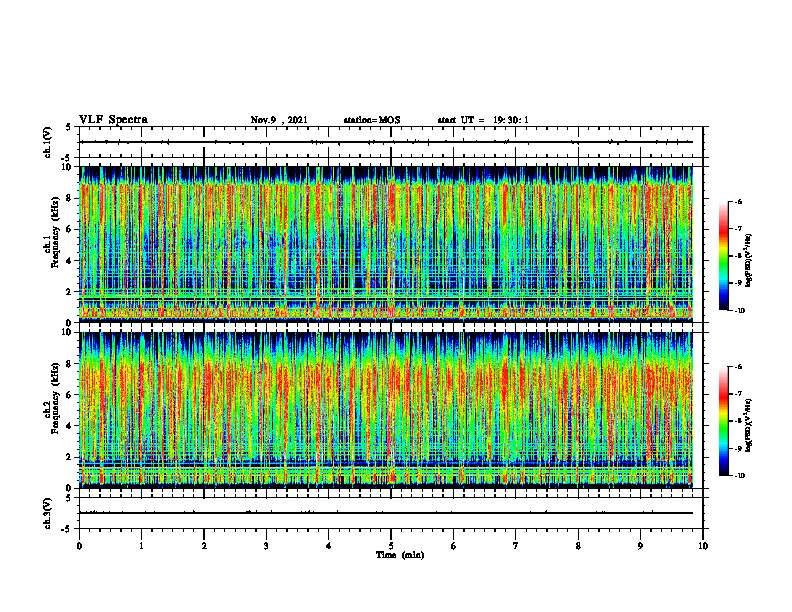This screenshot has width=792, height=612.
Task: Click the ch.1 voltage waveform trace panel
Action: pyautogui.click(x=391, y=142)
